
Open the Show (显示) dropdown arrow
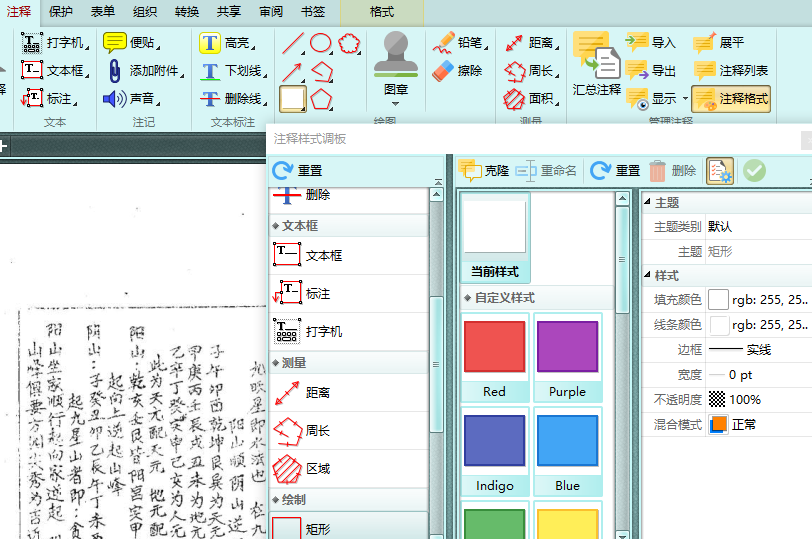point(685,98)
